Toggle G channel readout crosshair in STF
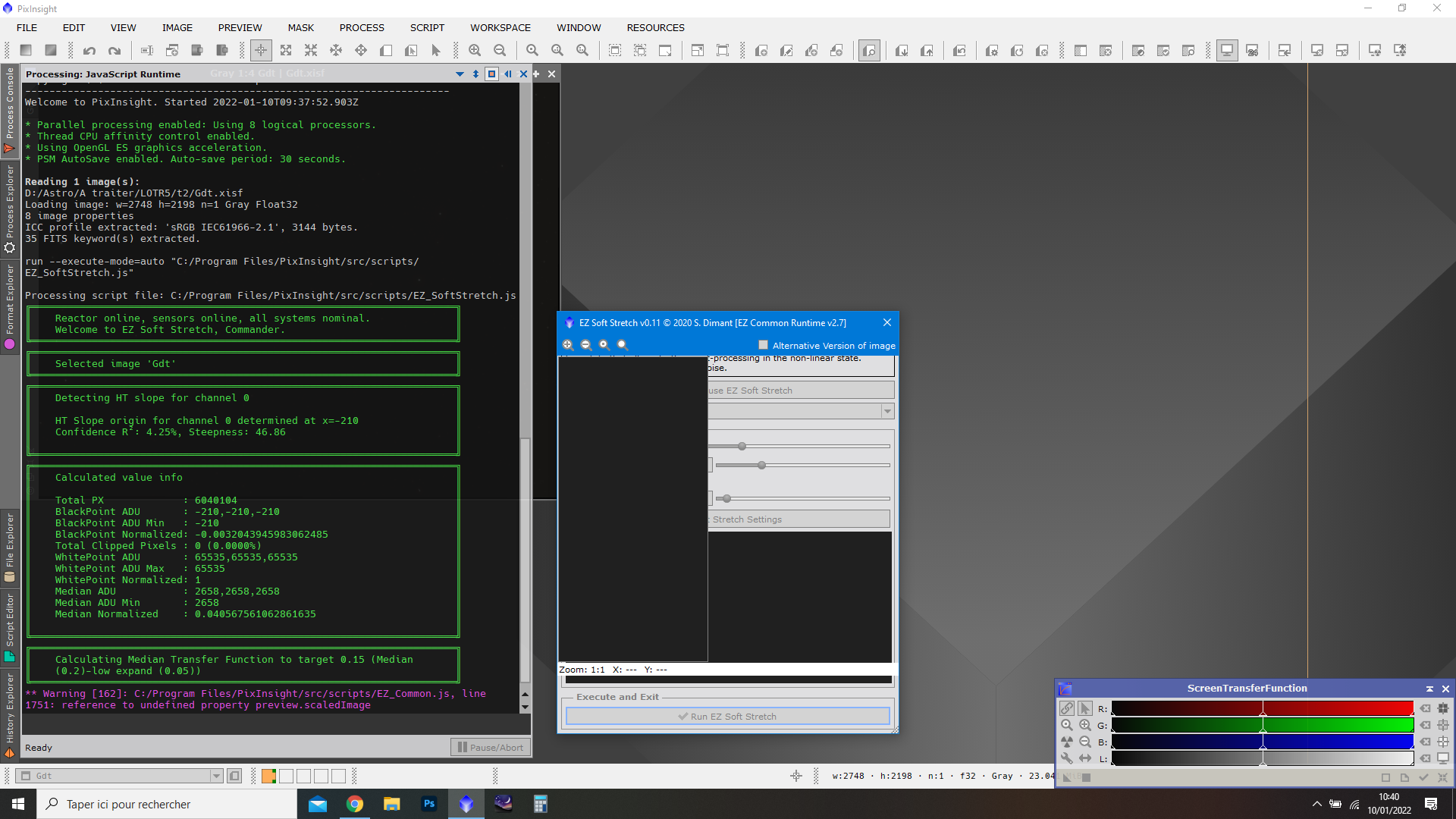1456x819 pixels. 1443,725
